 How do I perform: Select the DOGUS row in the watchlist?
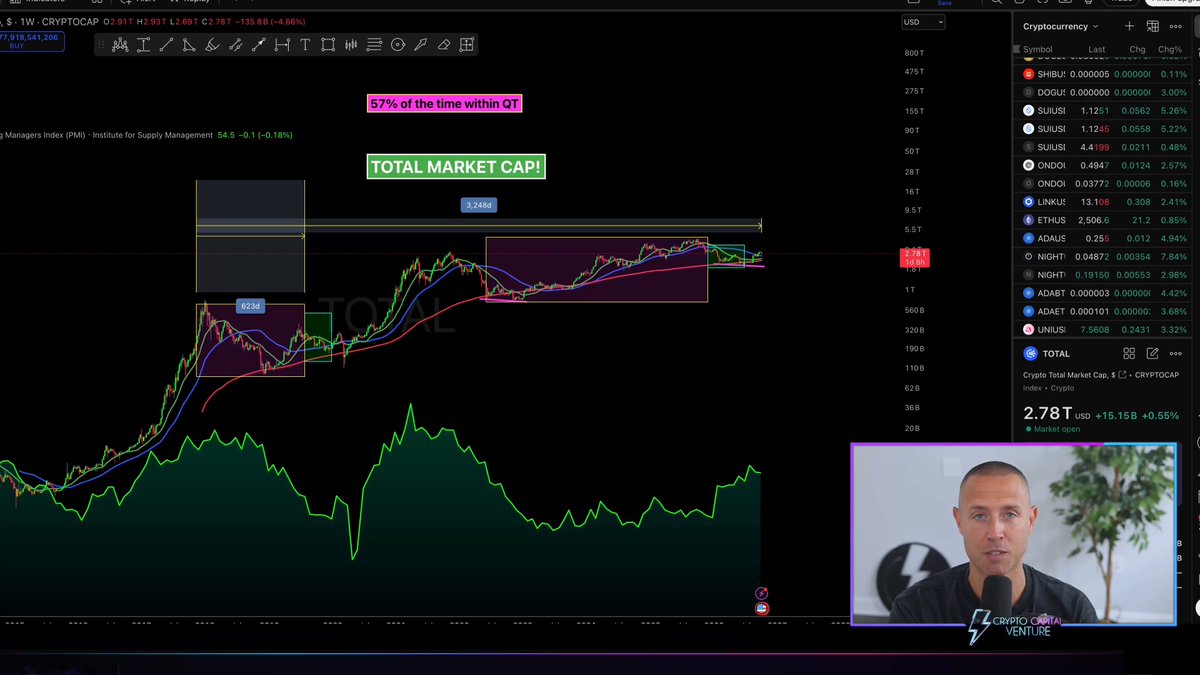(x=1105, y=92)
